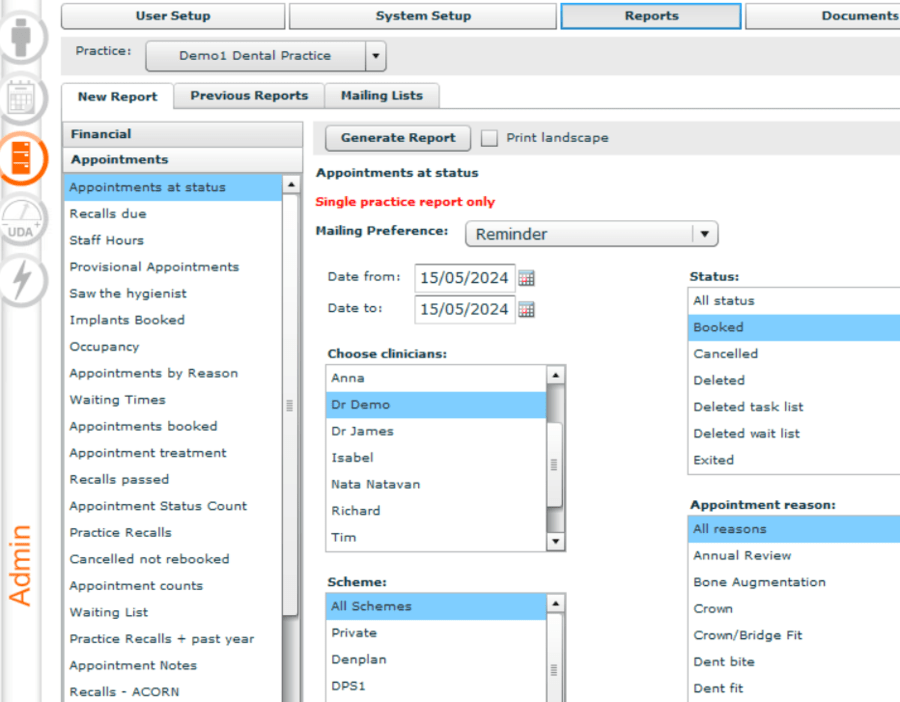
Task: Select Cancelled in the Status list
Action: click(726, 354)
